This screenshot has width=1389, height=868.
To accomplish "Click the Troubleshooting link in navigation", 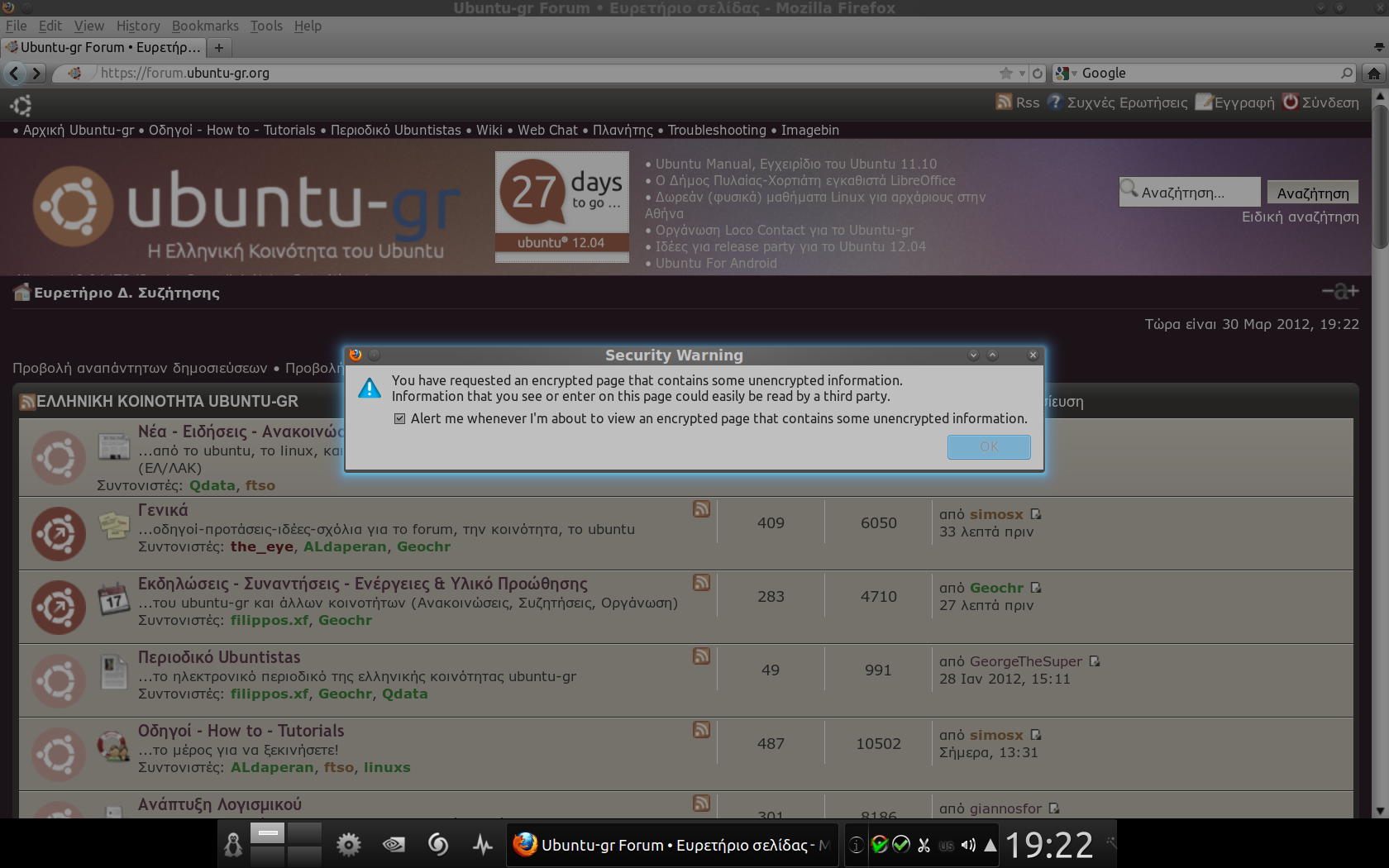I will (x=717, y=130).
